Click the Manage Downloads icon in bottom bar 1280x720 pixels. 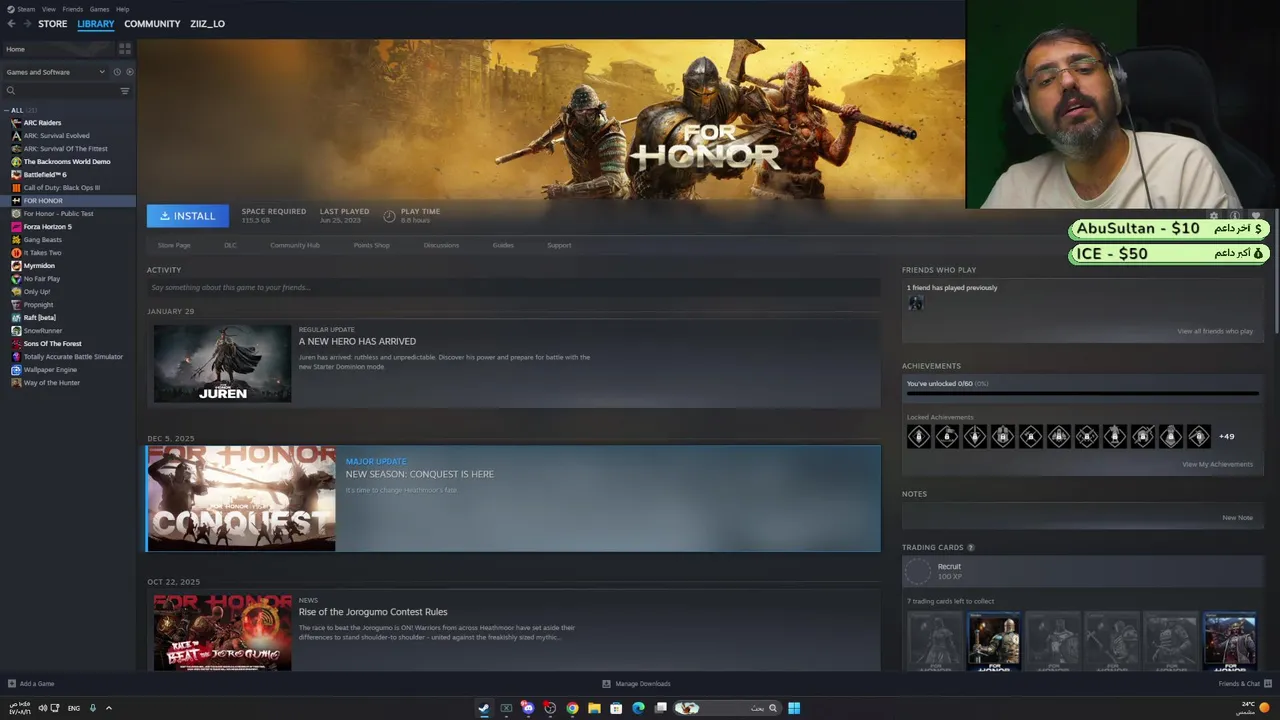click(606, 684)
